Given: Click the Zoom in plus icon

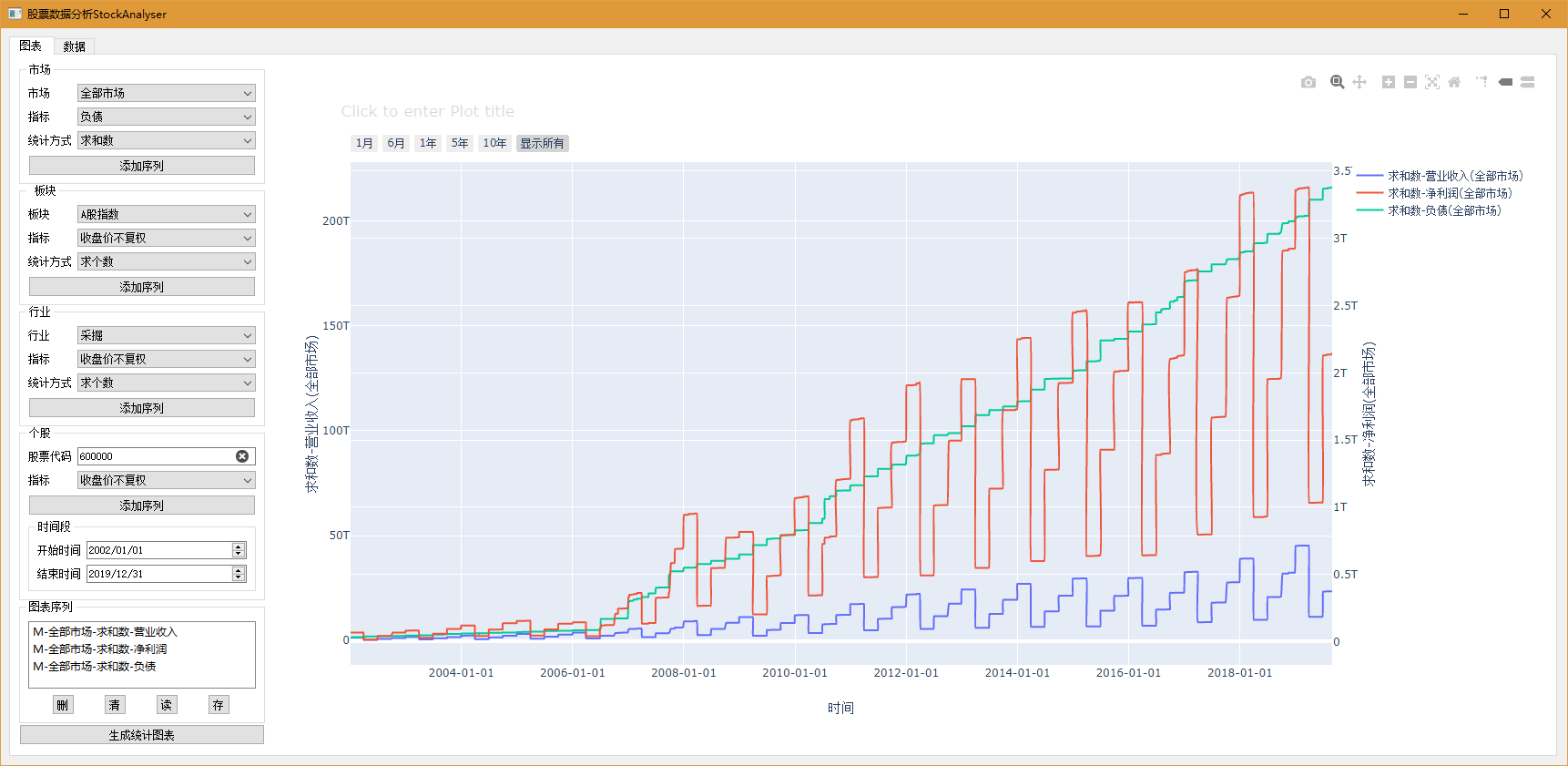Looking at the screenshot, I should [x=1389, y=82].
